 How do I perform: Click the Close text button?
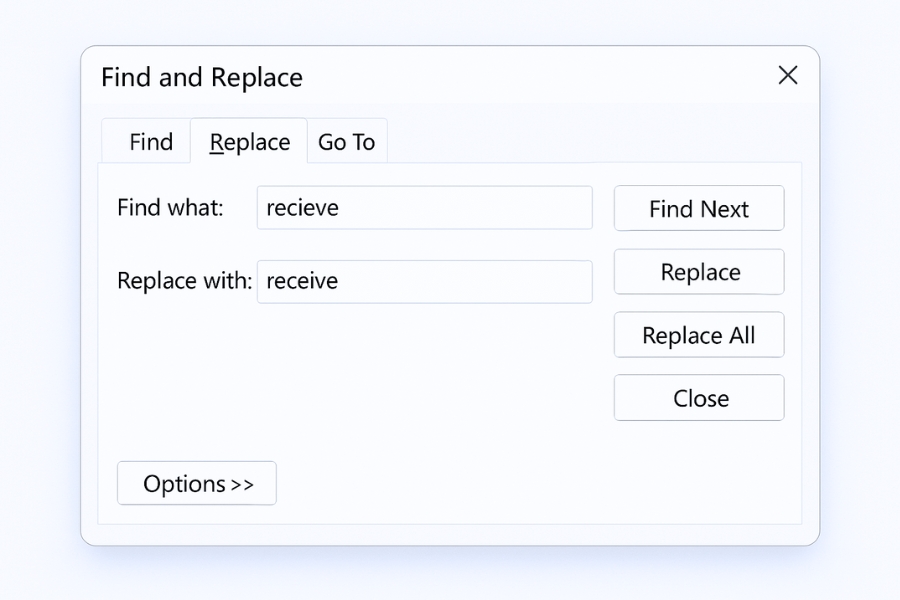click(x=700, y=398)
